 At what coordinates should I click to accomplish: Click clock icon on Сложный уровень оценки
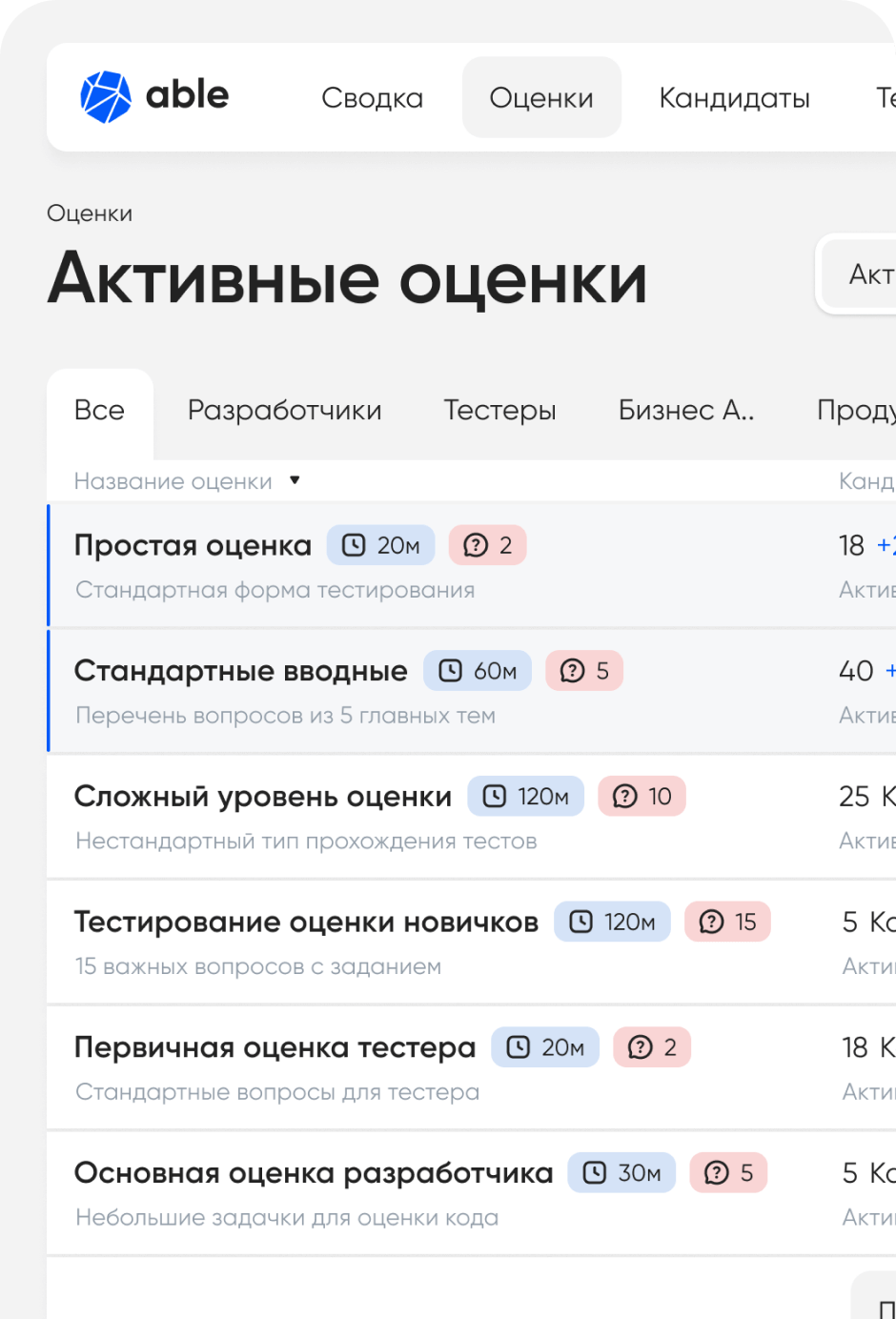[x=494, y=797]
